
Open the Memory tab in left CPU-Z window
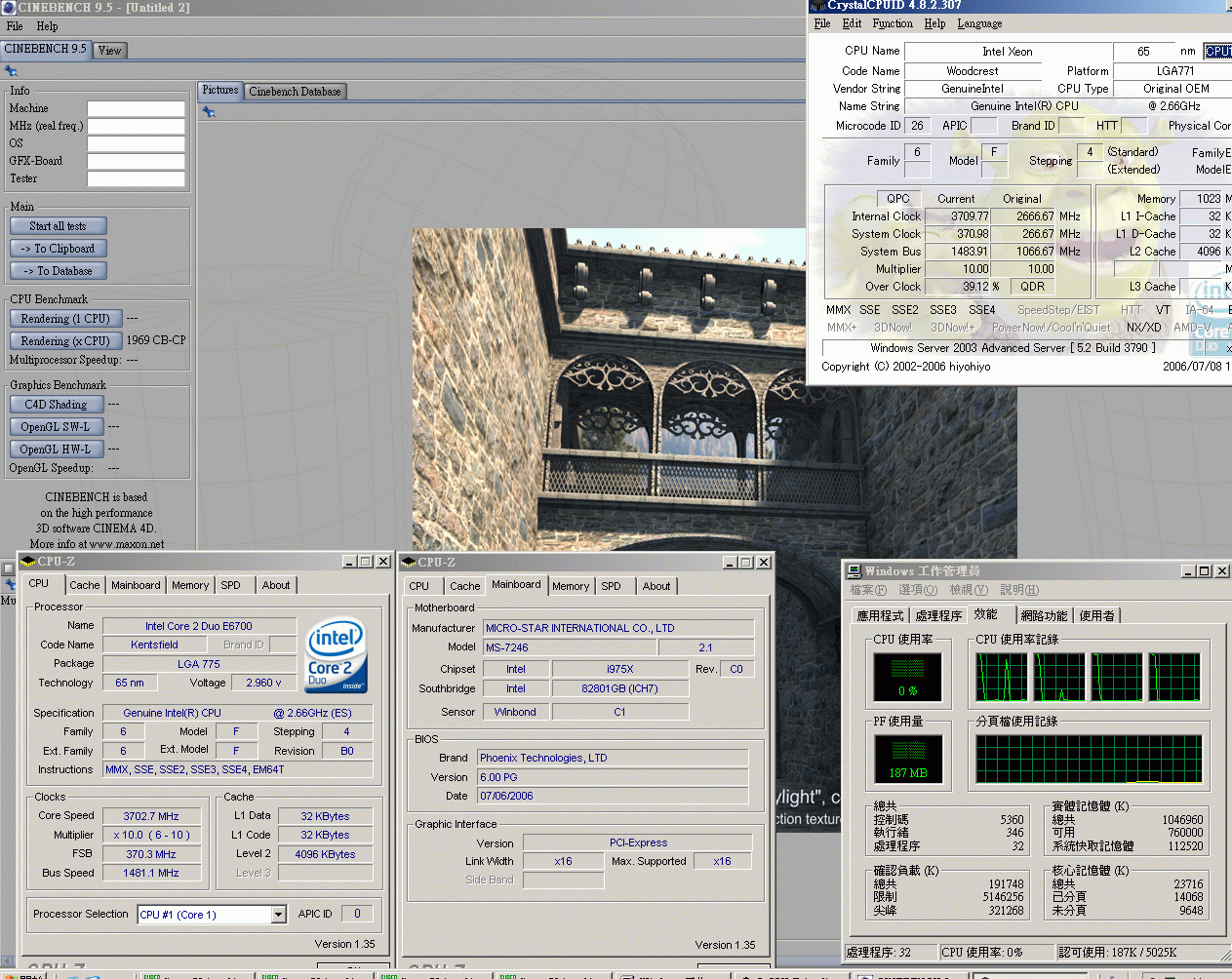click(x=190, y=585)
